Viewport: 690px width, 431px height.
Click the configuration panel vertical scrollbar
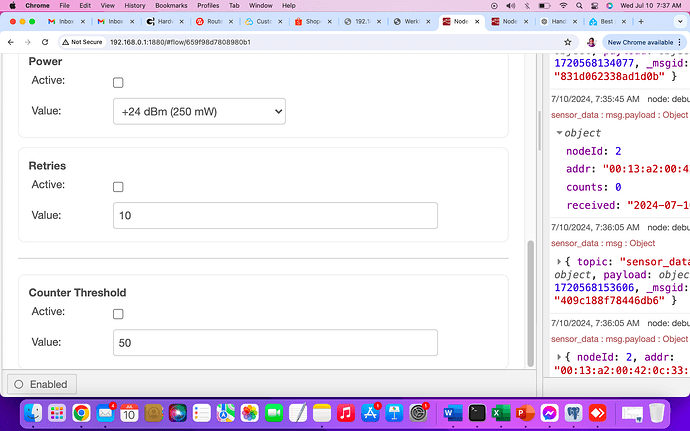tap(530, 300)
